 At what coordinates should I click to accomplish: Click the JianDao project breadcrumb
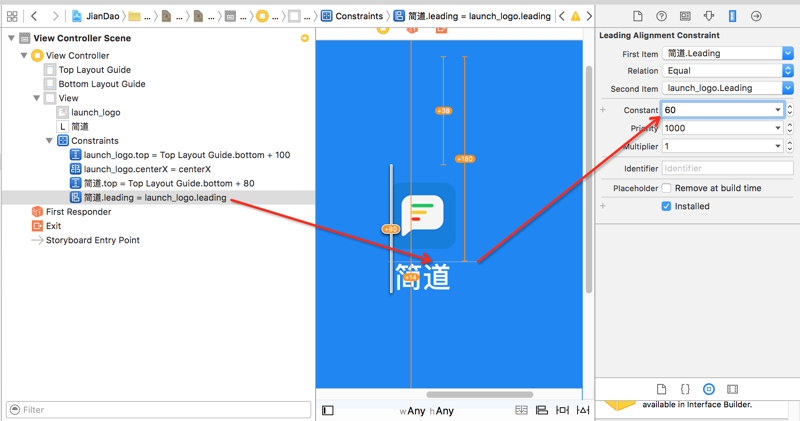(95, 16)
